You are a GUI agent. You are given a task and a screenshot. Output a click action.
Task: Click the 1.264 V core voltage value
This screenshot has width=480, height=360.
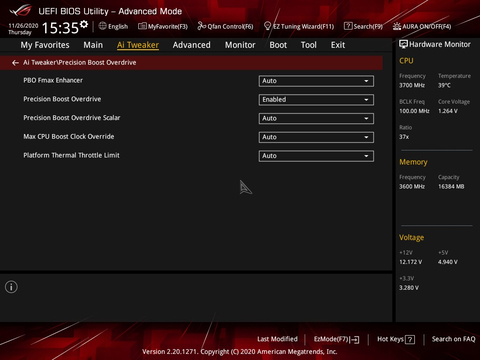pos(448,111)
